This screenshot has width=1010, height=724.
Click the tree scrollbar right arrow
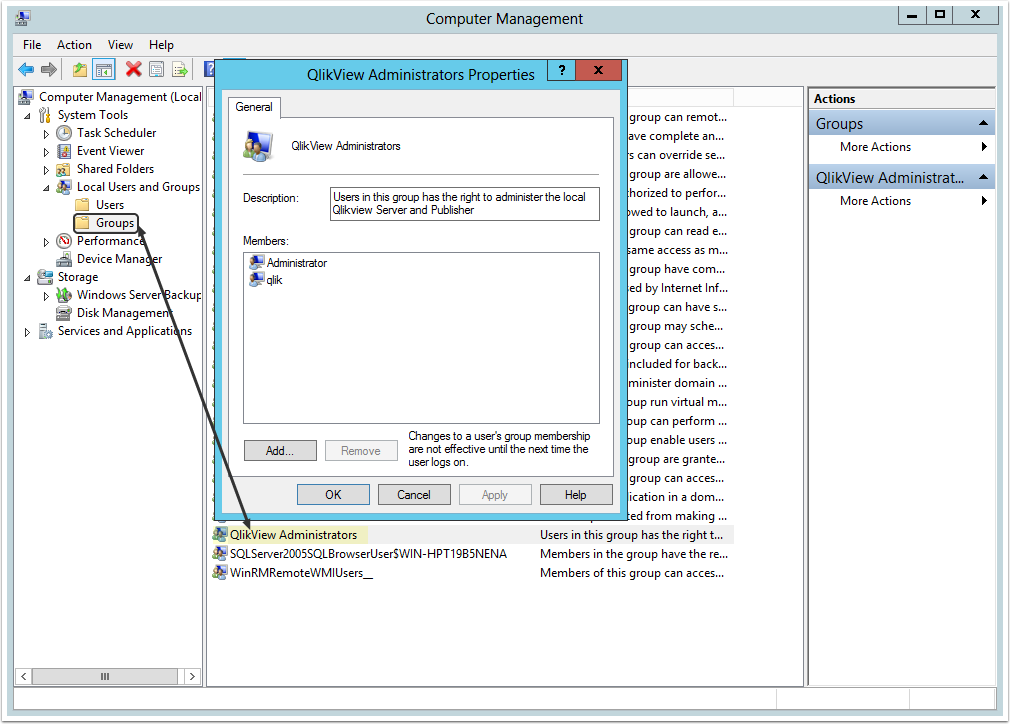(x=192, y=676)
